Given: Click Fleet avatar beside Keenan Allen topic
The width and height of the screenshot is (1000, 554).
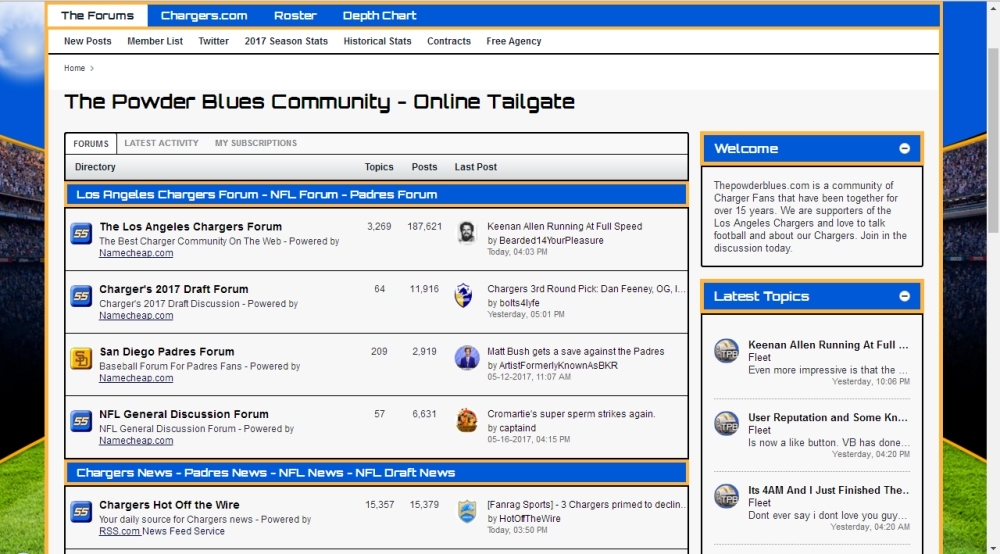Looking at the screenshot, I should [x=726, y=351].
